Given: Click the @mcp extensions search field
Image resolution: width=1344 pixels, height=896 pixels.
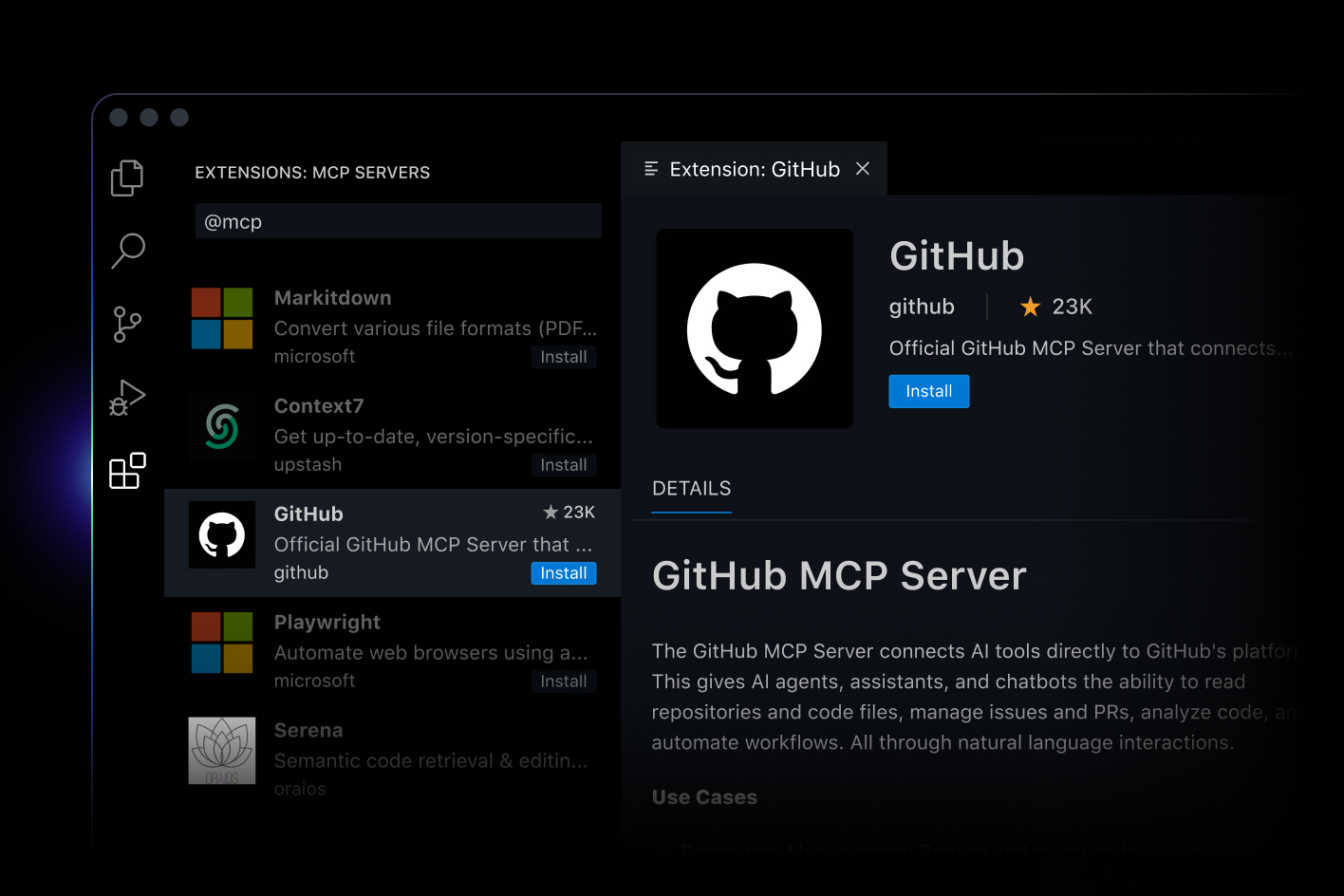Looking at the screenshot, I should 399,221.
